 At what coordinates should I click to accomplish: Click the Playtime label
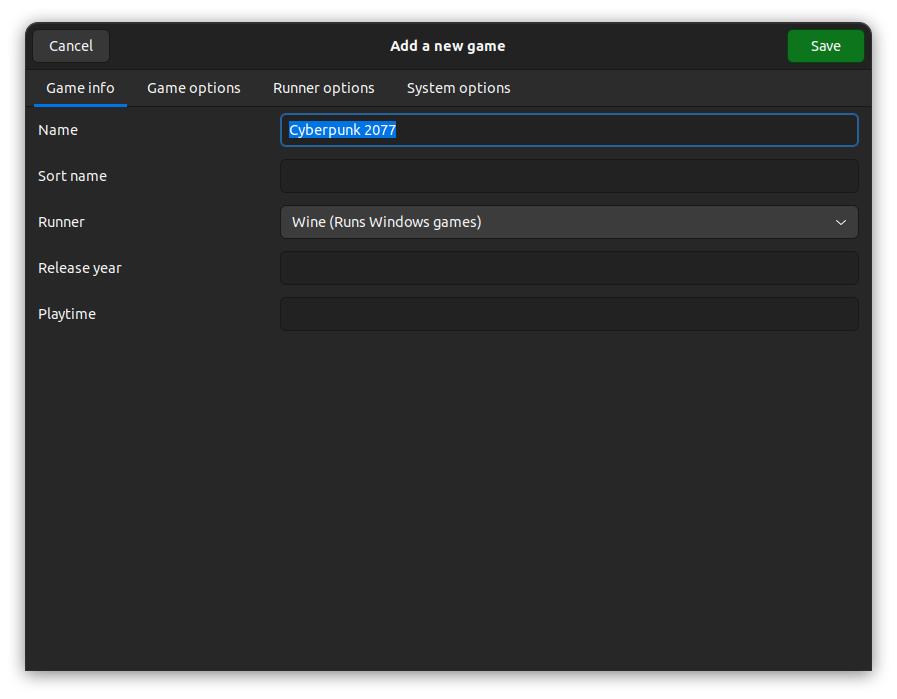coord(66,314)
